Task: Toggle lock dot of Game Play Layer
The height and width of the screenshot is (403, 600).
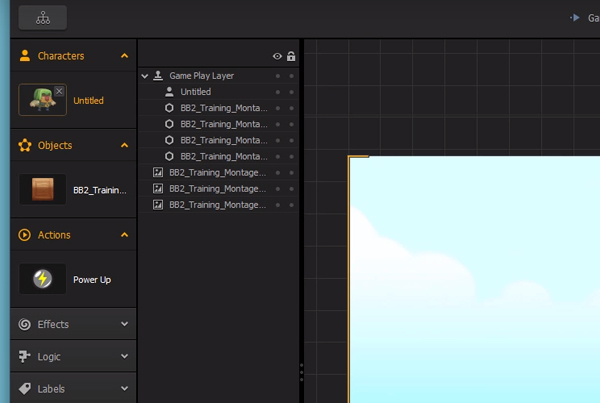Action: click(292, 76)
